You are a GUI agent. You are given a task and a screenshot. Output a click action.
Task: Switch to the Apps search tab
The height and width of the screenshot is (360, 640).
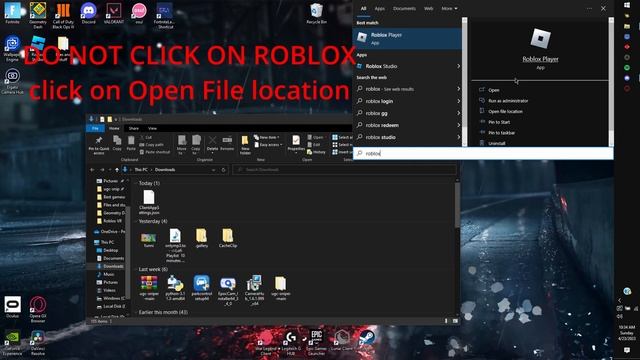tap(380, 9)
